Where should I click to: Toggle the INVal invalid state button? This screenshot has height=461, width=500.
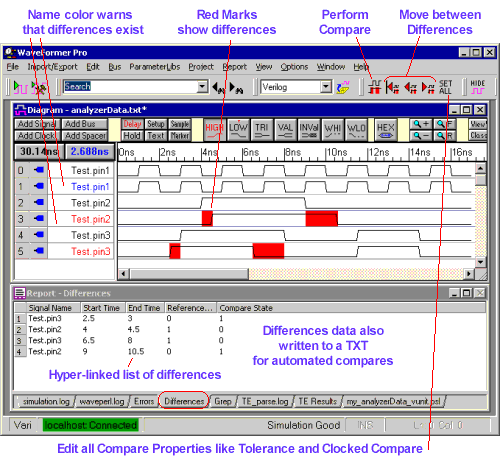coord(309,130)
